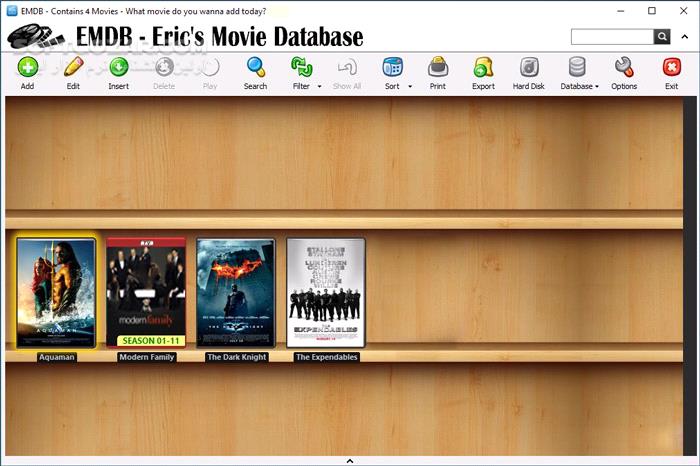Open Search with the magnifier icon

click(255, 68)
